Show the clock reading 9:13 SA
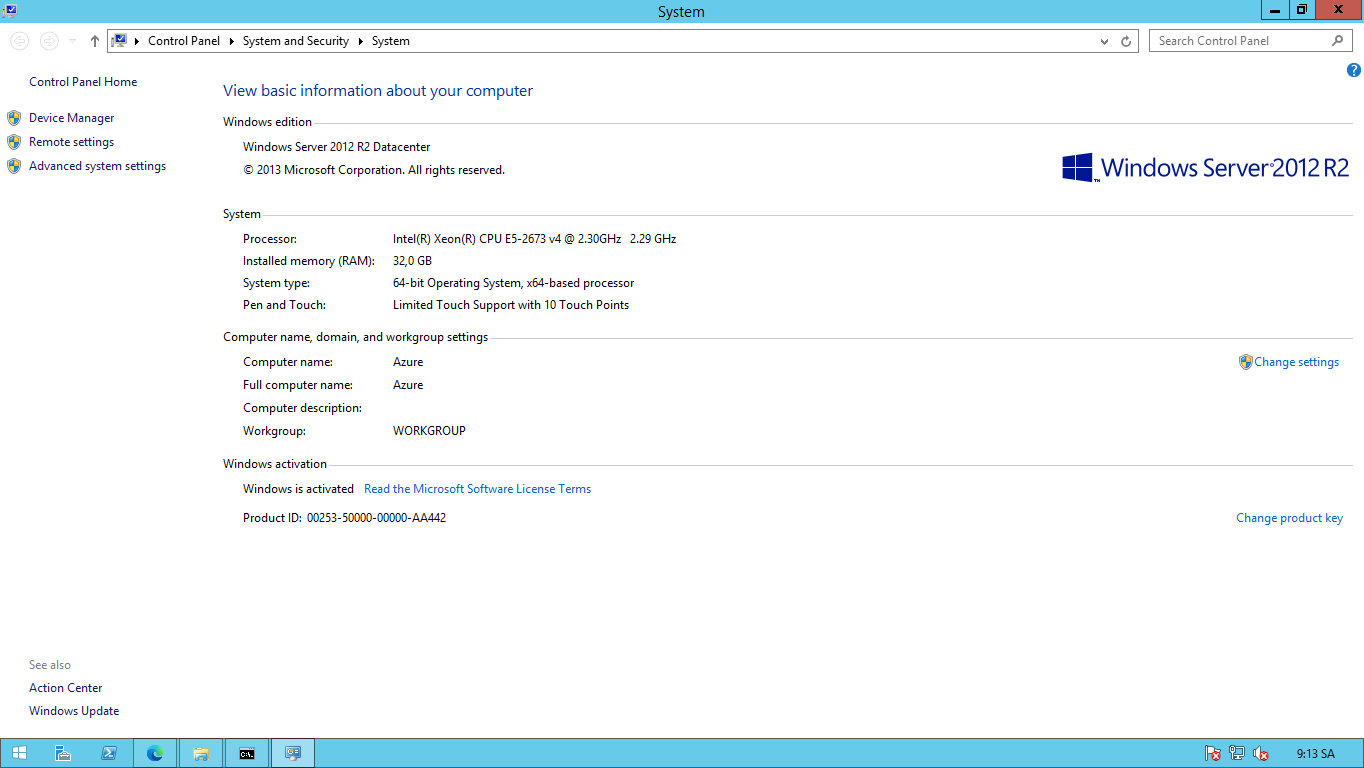Viewport: 1364px width, 768px height. [1315, 754]
